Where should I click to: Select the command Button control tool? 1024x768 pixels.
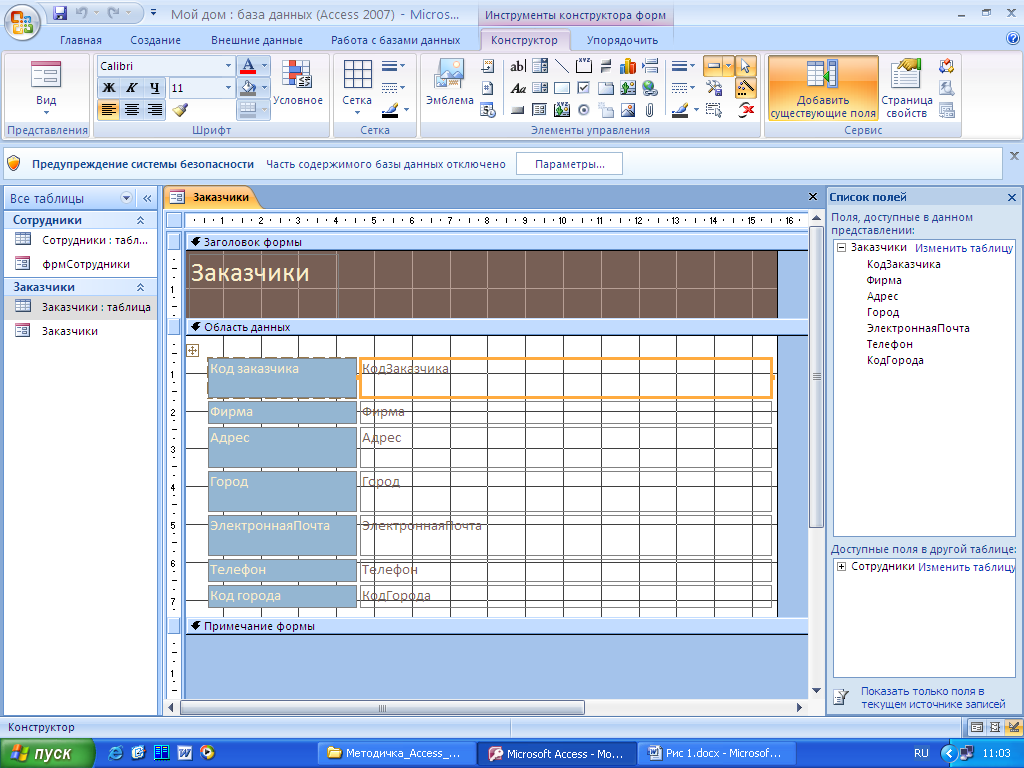518,110
